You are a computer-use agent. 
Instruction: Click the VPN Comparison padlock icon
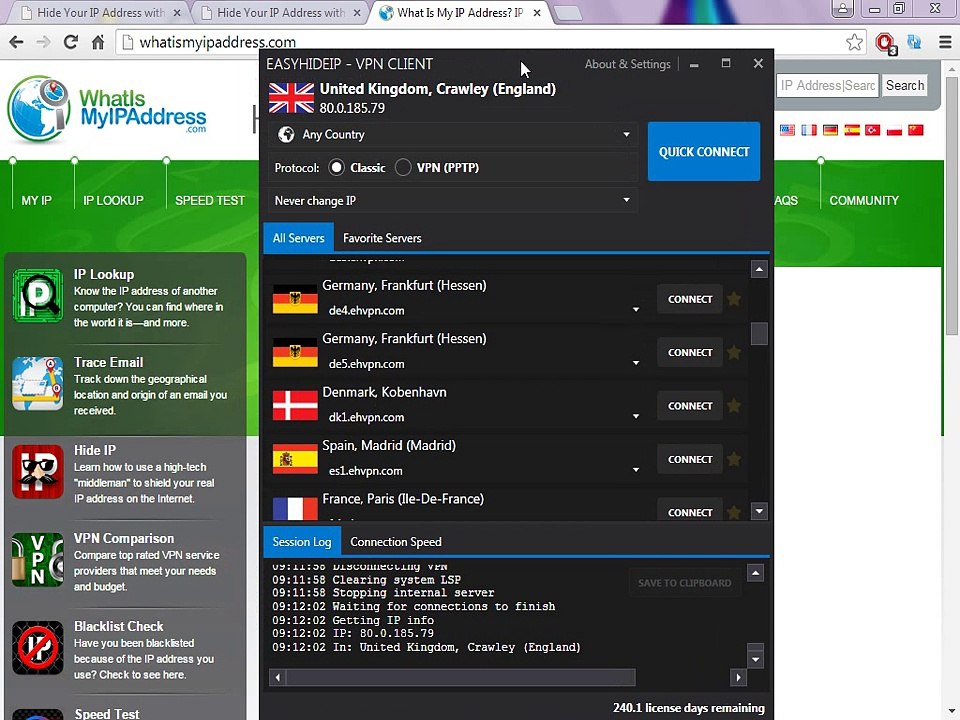tap(37, 560)
